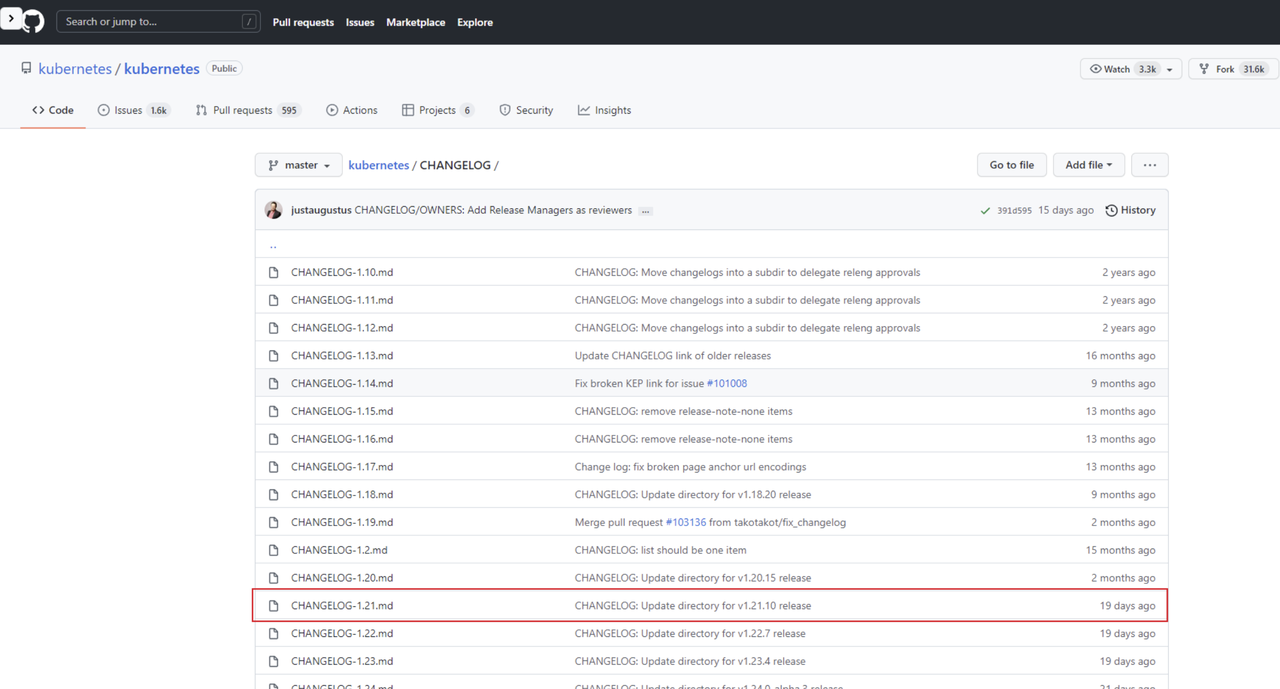The height and width of the screenshot is (689, 1280).
Task: Open CHANGELOG-1.22.md file
Action: [x=342, y=633]
